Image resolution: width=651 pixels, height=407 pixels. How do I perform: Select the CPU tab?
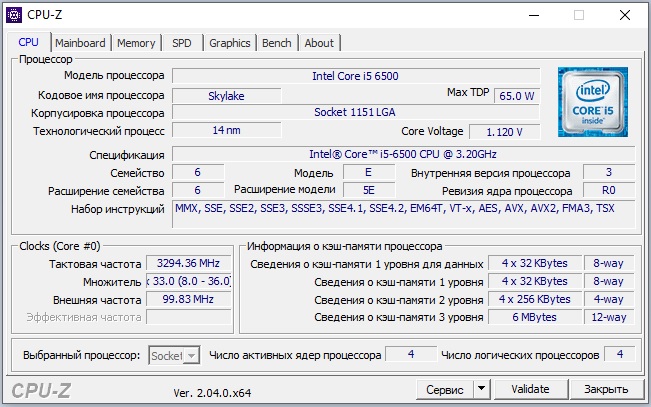tap(29, 42)
